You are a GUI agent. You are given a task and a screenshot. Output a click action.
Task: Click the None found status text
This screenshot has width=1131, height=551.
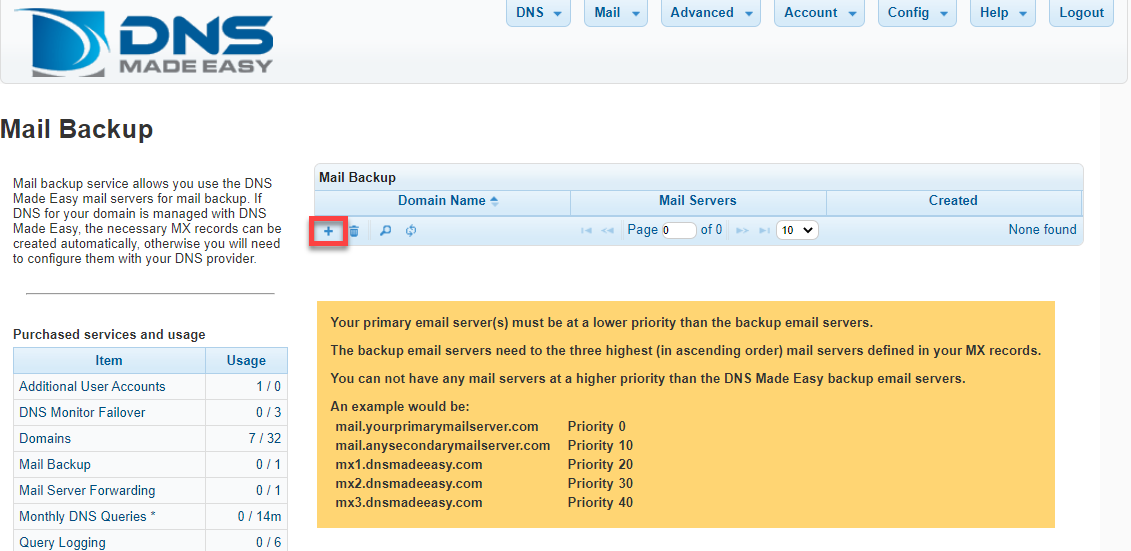[1042, 230]
